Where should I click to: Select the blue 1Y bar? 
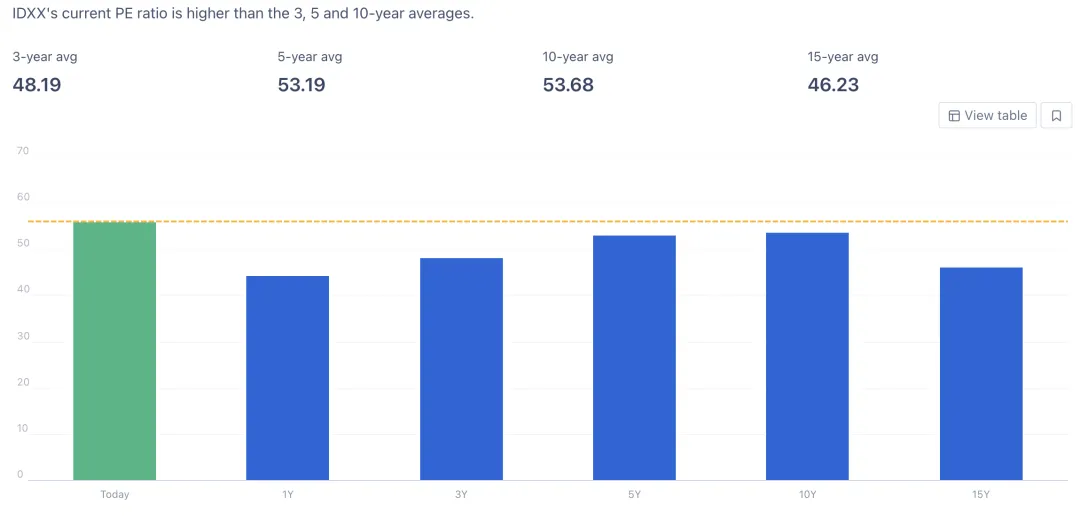[x=288, y=378]
